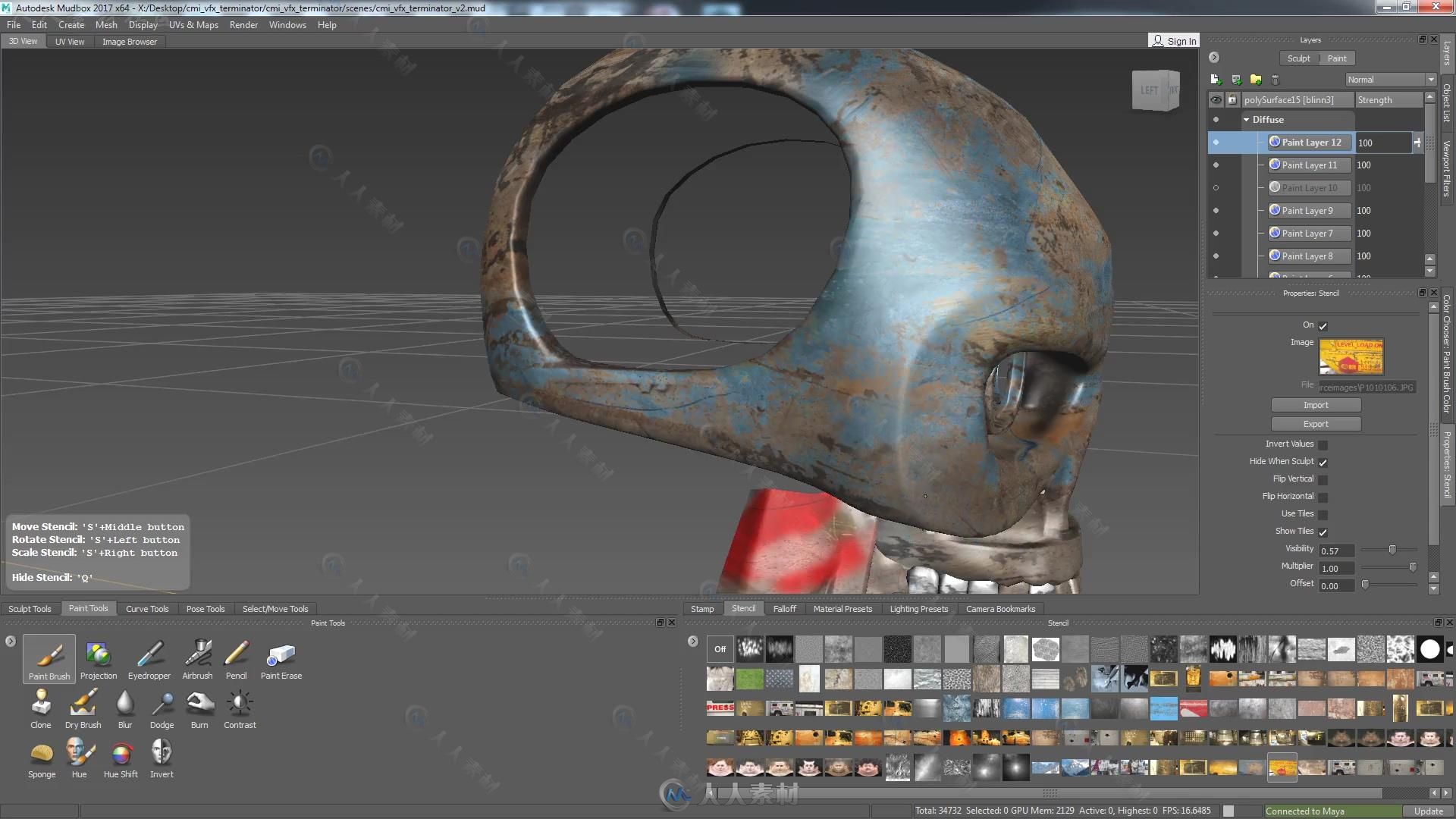Image resolution: width=1456 pixels, height=819 pixels.
Task: Open the UVs & Maps menu
Action: [x=193, y=25]
